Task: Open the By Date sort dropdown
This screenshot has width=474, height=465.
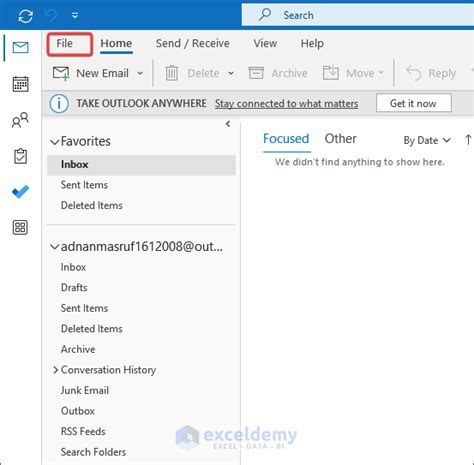Action: tap(427, 140)
